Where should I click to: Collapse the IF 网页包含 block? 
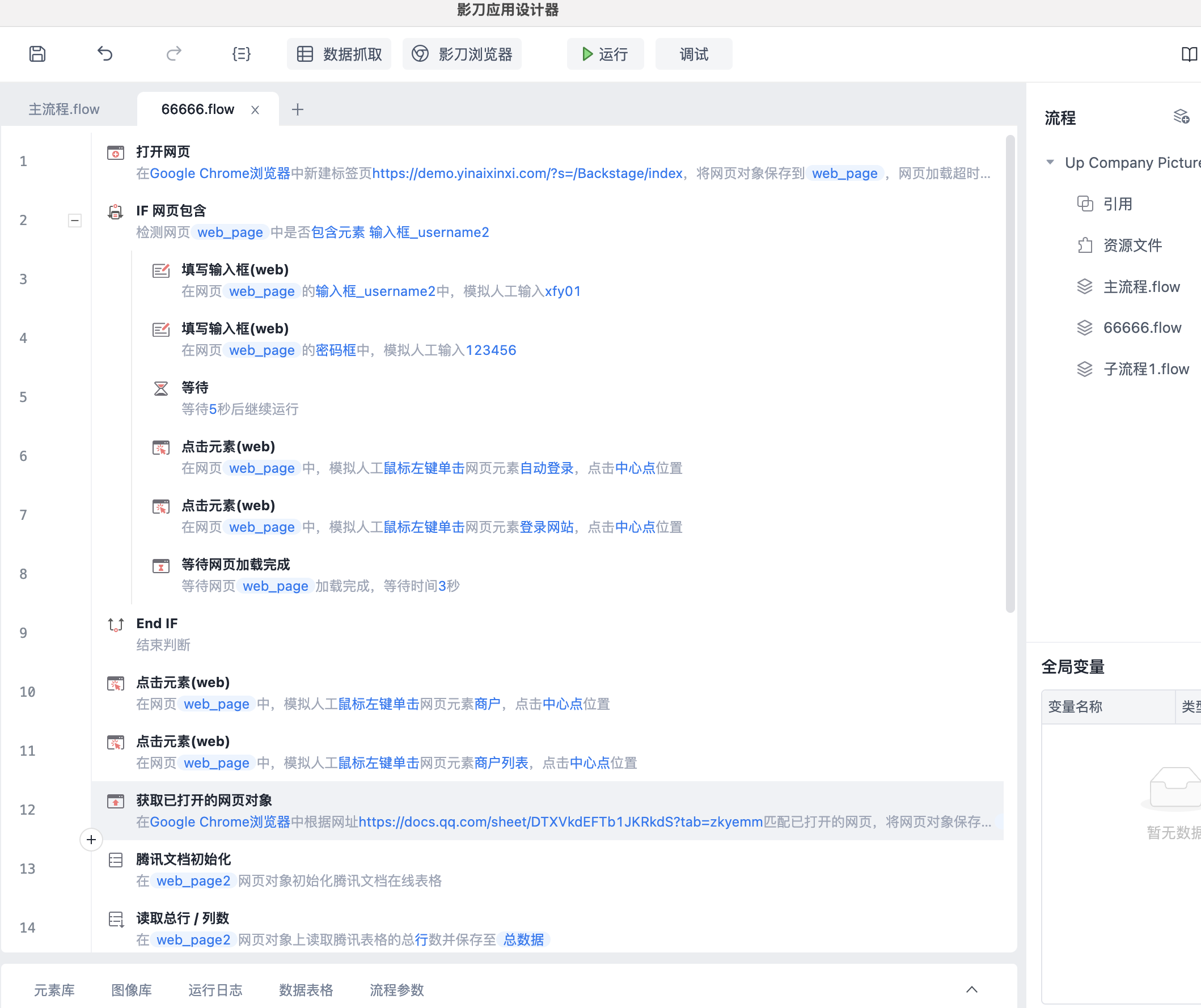tap(74, 220)
